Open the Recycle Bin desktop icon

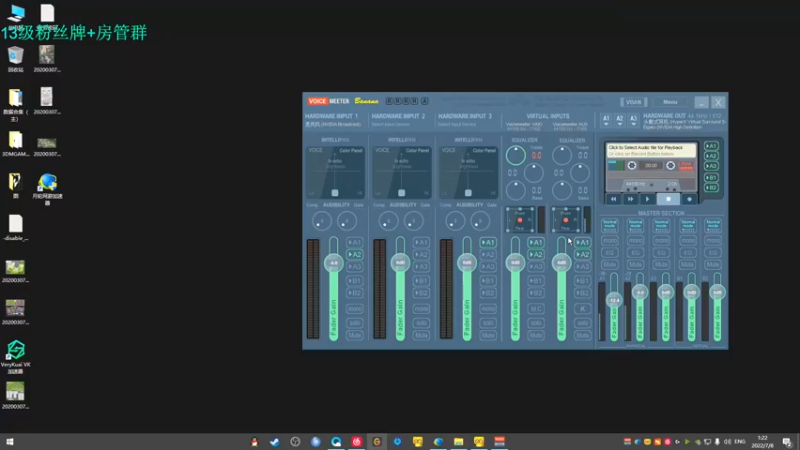click(x=15, y=59)
